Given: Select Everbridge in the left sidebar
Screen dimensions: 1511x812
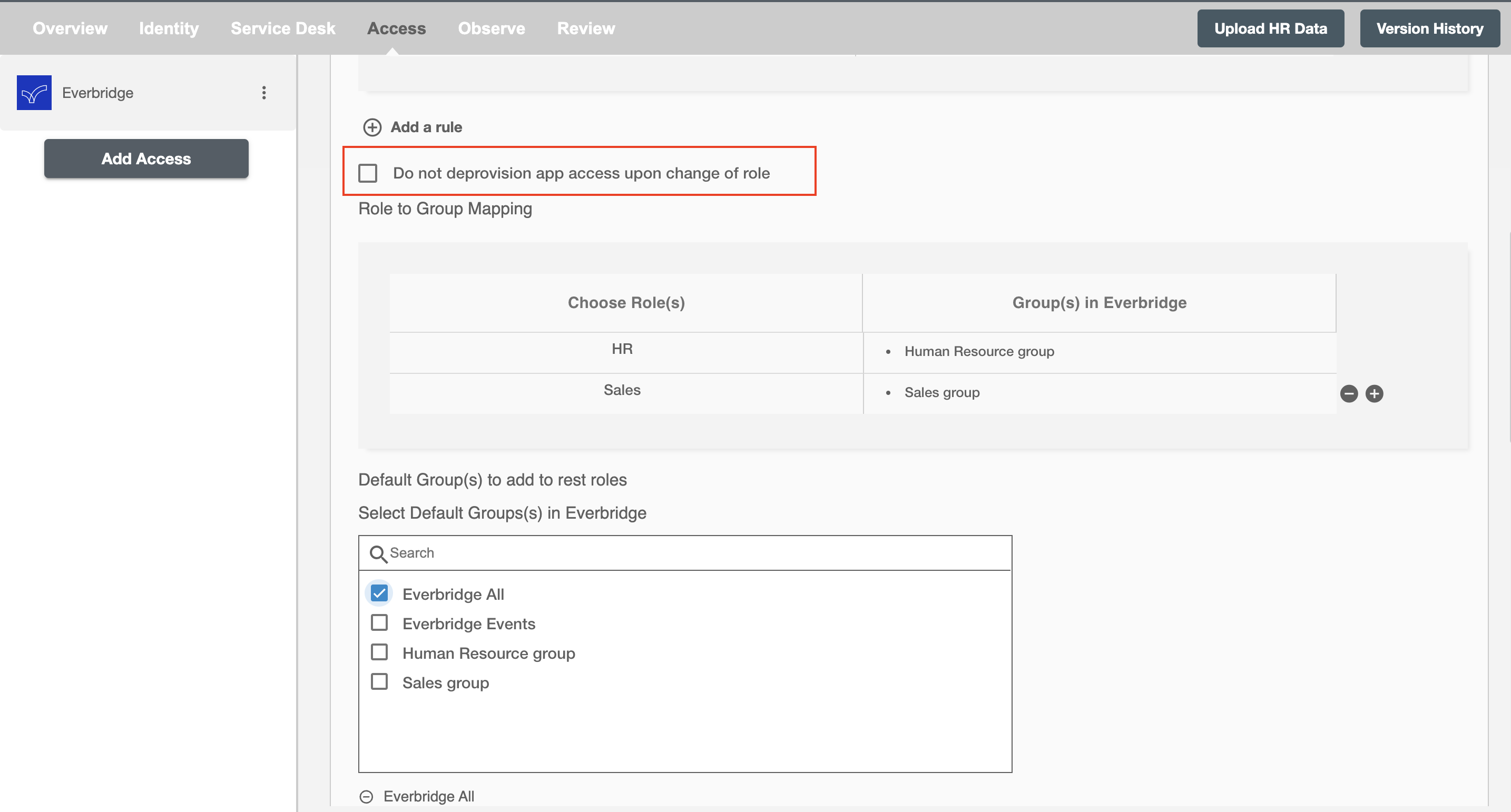Looking at the screenshot, I should tap(148, 93).
